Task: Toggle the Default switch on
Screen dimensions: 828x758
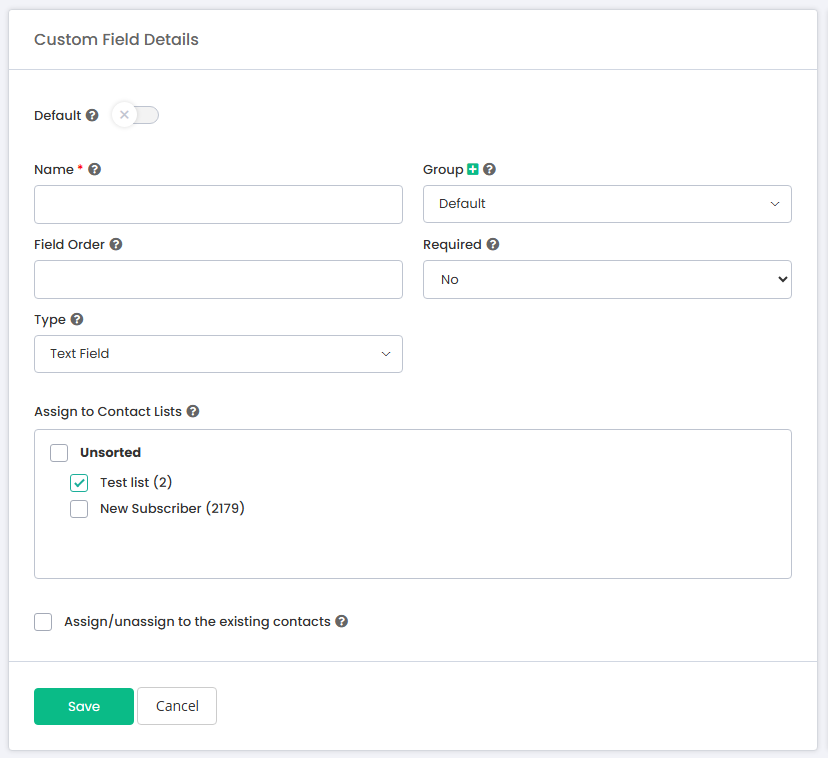Action: click(135, 115)
